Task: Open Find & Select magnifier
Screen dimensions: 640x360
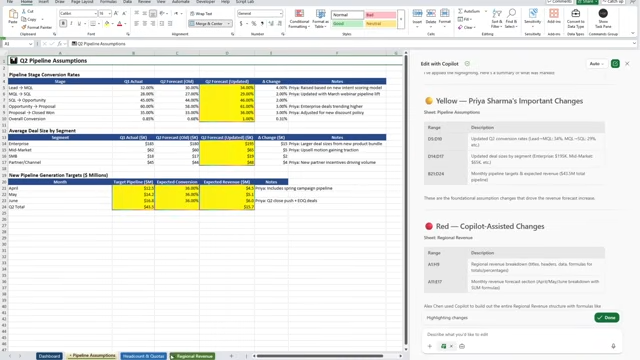Action: [511, 19]
